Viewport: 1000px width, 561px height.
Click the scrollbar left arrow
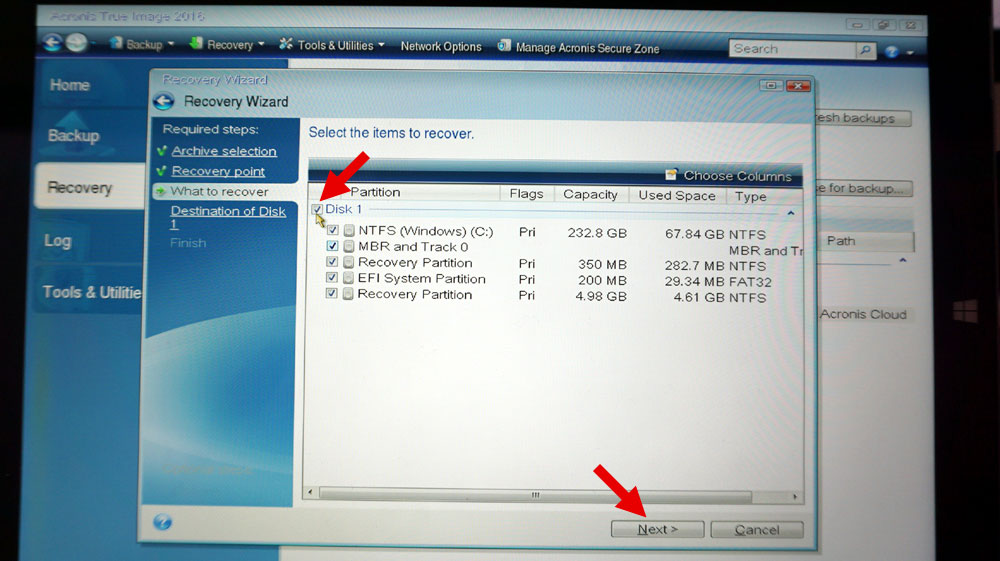pos(311,492)
